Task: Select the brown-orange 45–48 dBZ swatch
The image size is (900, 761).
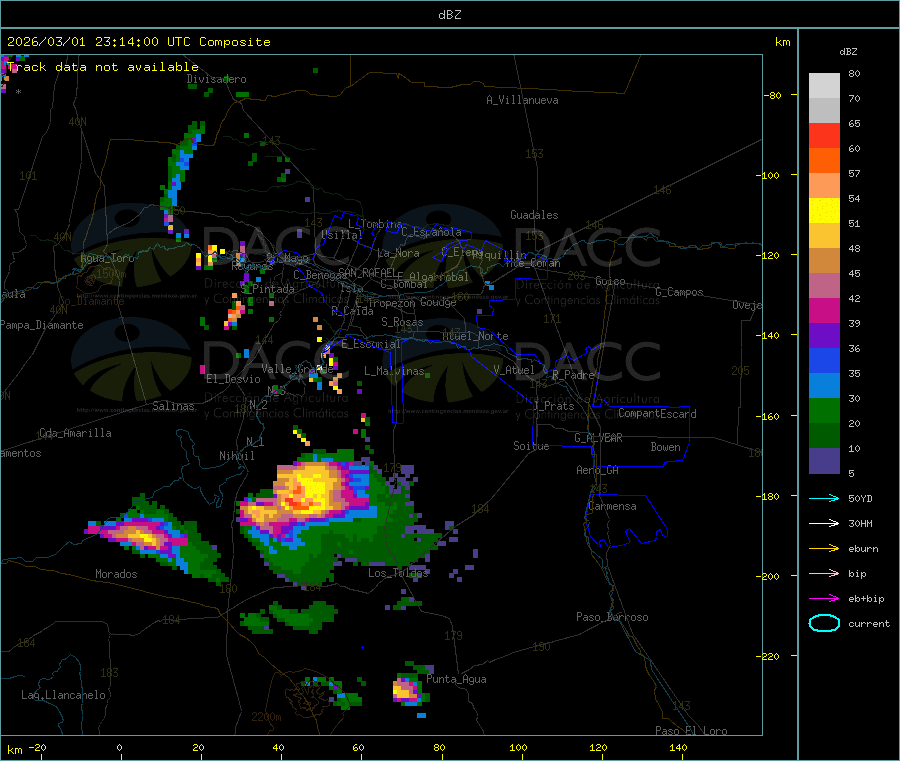Action: [x=824, y=261]
